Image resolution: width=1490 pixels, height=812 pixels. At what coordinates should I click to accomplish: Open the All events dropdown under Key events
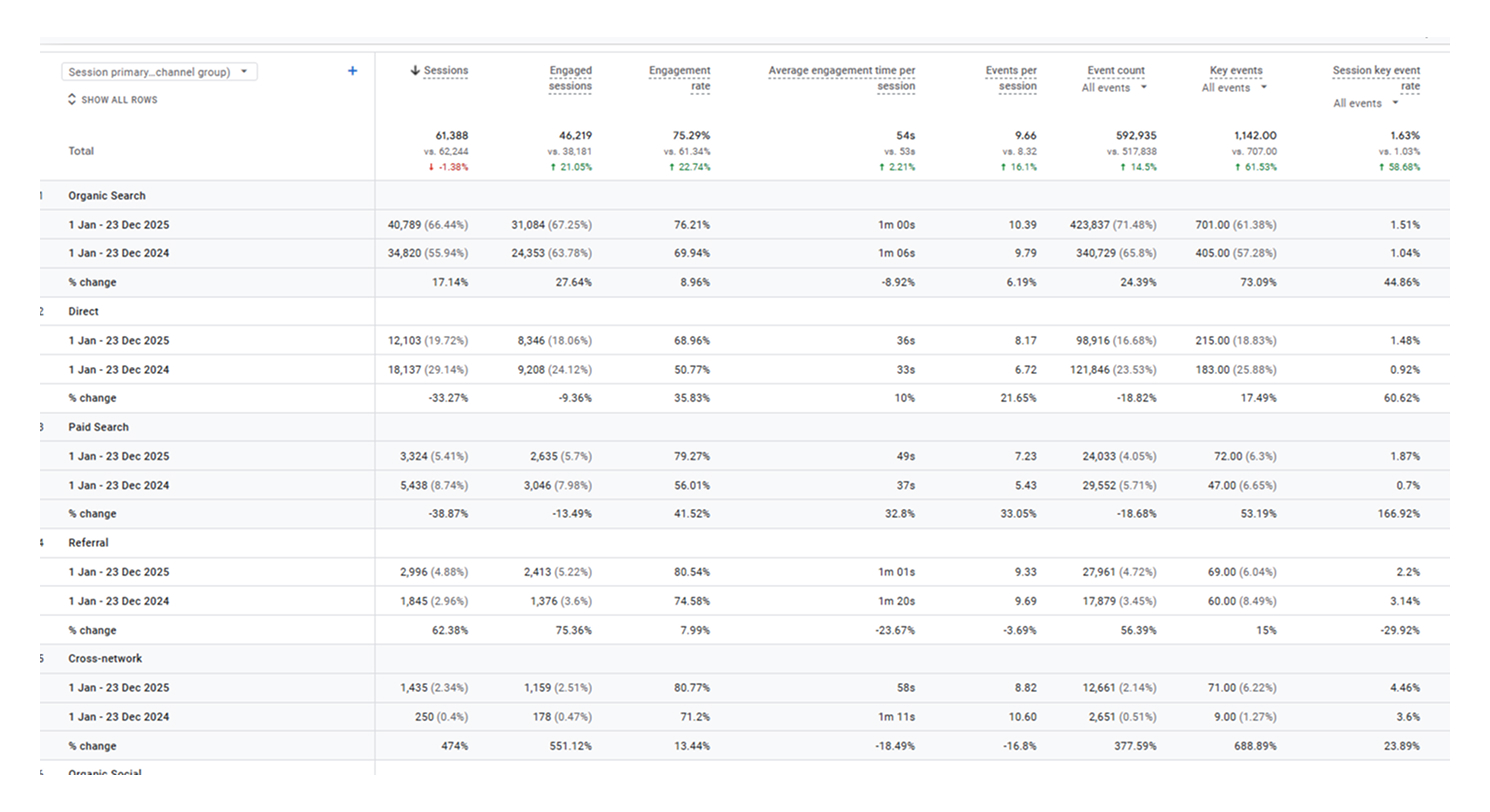pyautogui.click(x=1234, y=88)
